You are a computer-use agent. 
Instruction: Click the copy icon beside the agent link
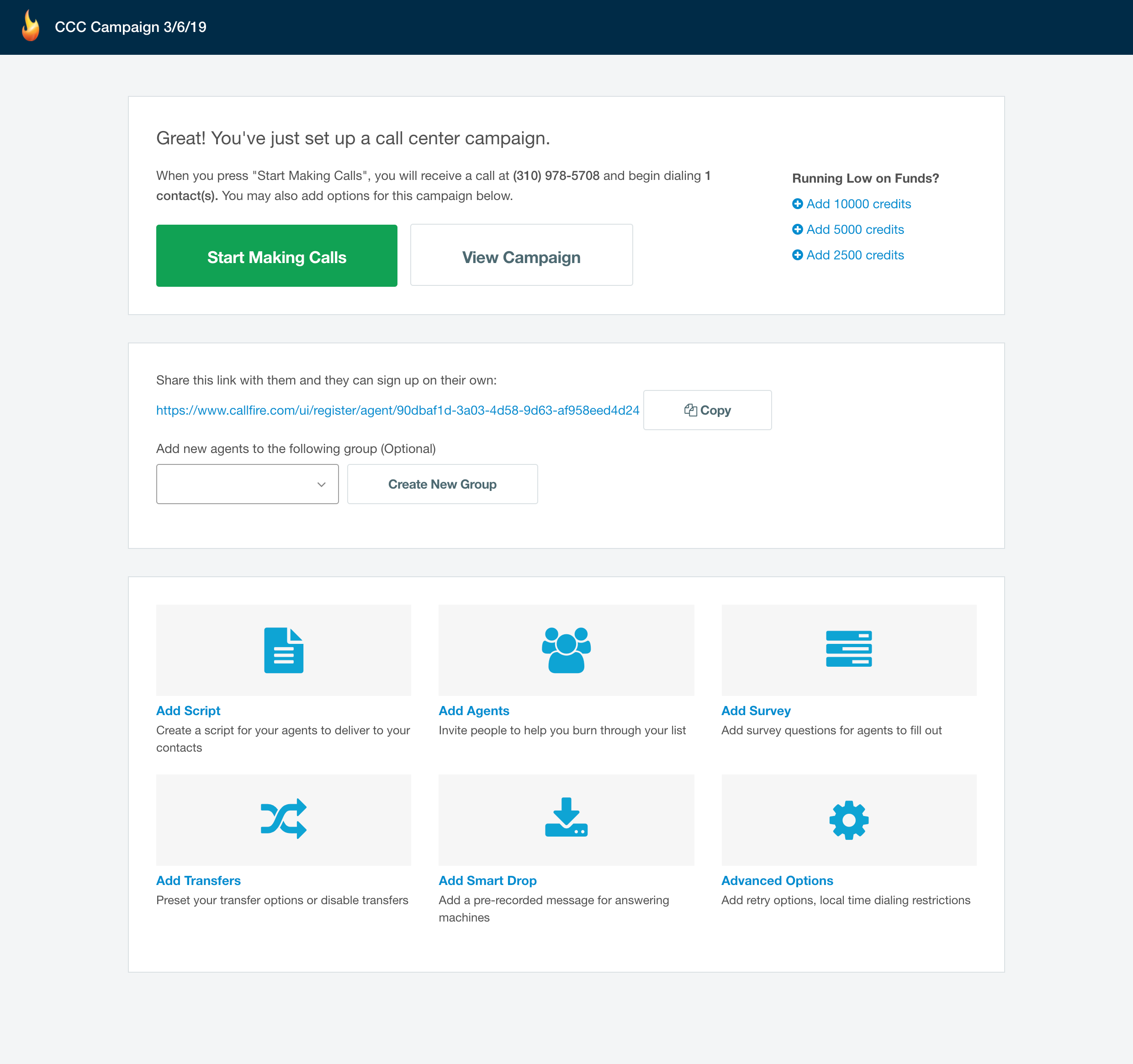(691, 410)
